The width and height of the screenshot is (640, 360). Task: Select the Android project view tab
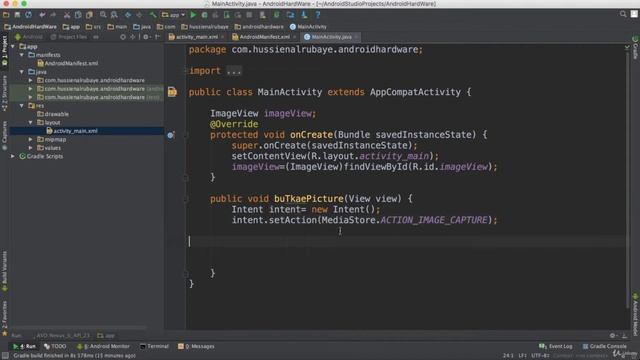tap(29, 37)
